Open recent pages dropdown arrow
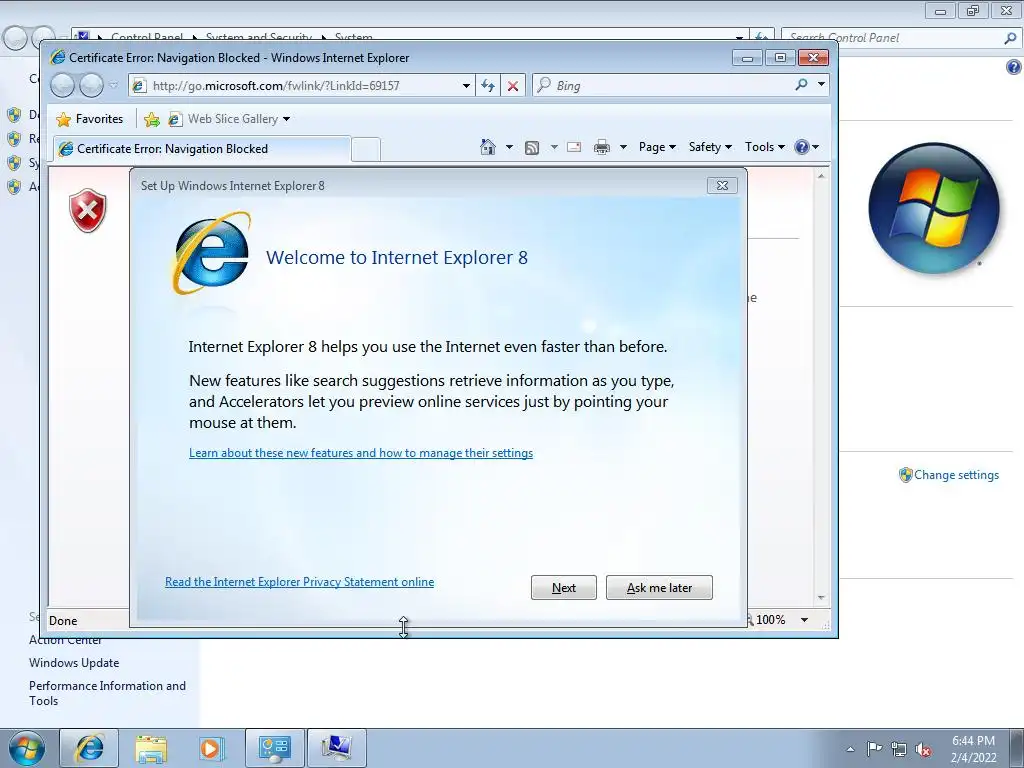 (114, 86)
